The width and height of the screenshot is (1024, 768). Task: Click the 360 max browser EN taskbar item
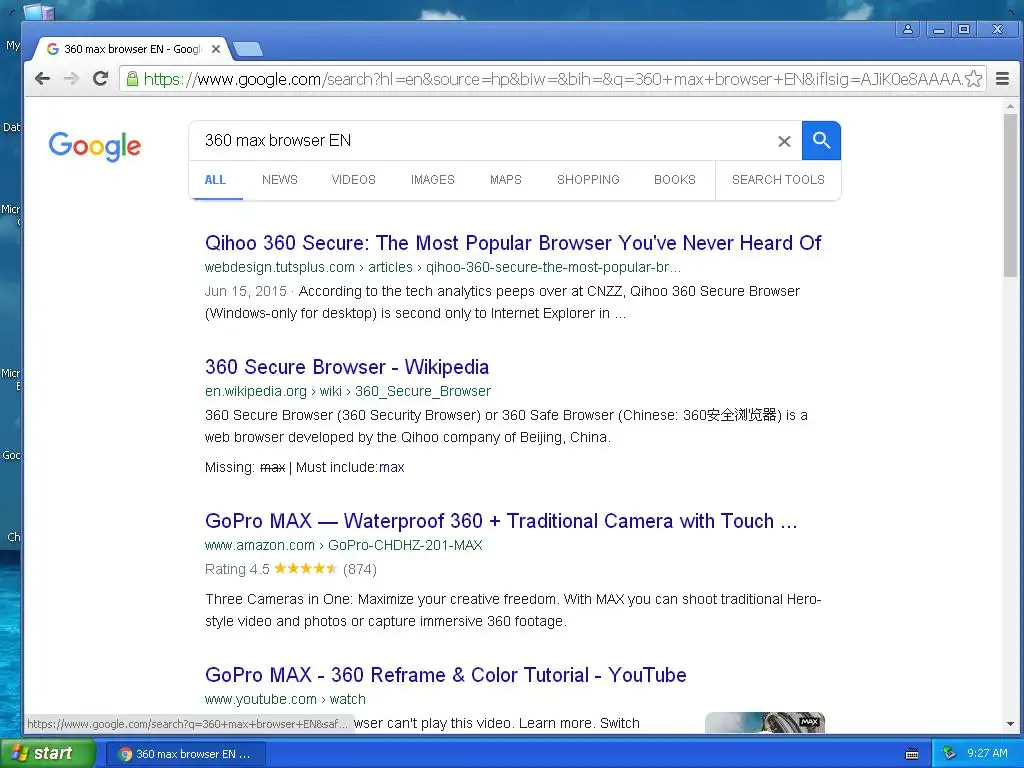(x=185, y=754)
